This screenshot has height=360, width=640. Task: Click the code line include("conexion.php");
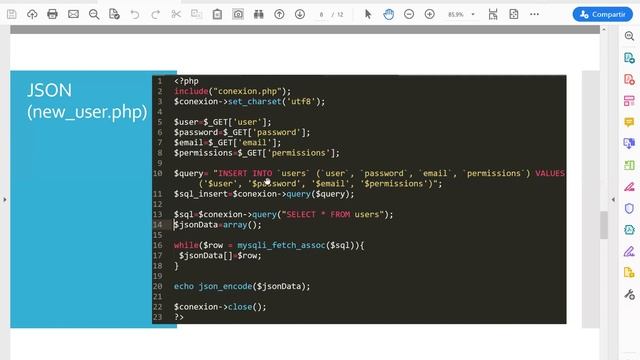[232, 91]
